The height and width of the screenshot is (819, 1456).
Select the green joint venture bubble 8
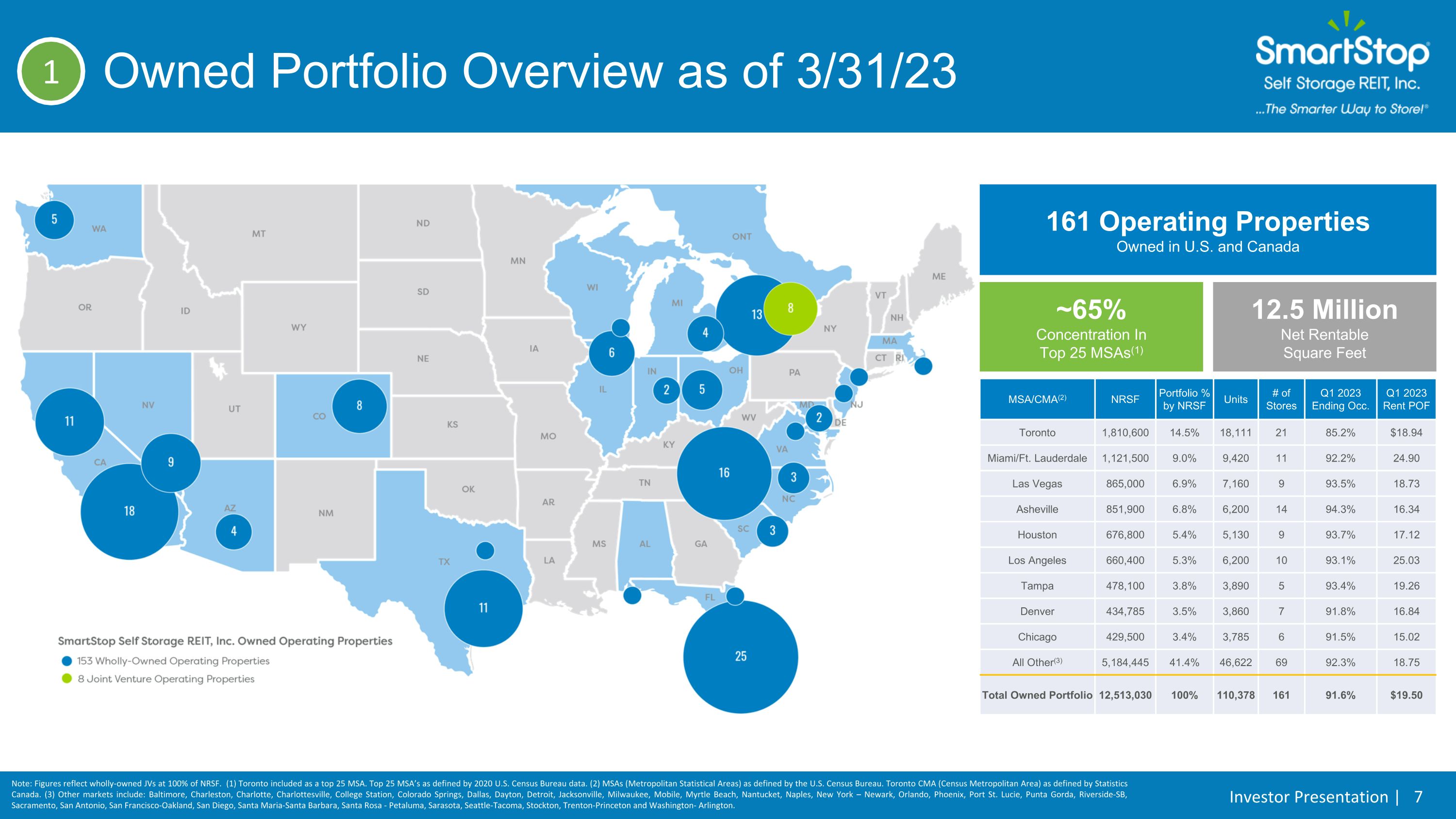coord(791,308)
